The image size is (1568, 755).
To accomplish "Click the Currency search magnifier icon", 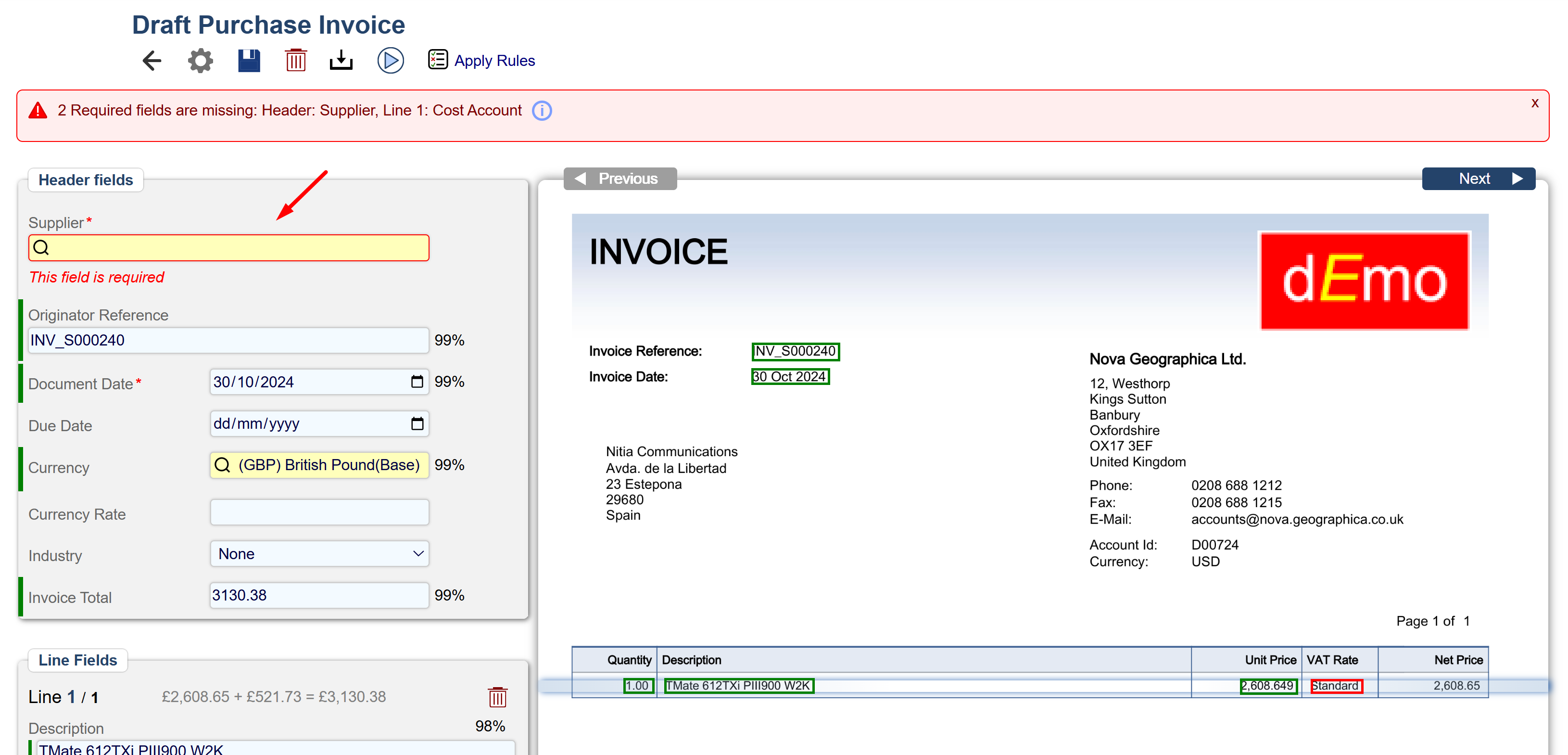I will [223, 465].
